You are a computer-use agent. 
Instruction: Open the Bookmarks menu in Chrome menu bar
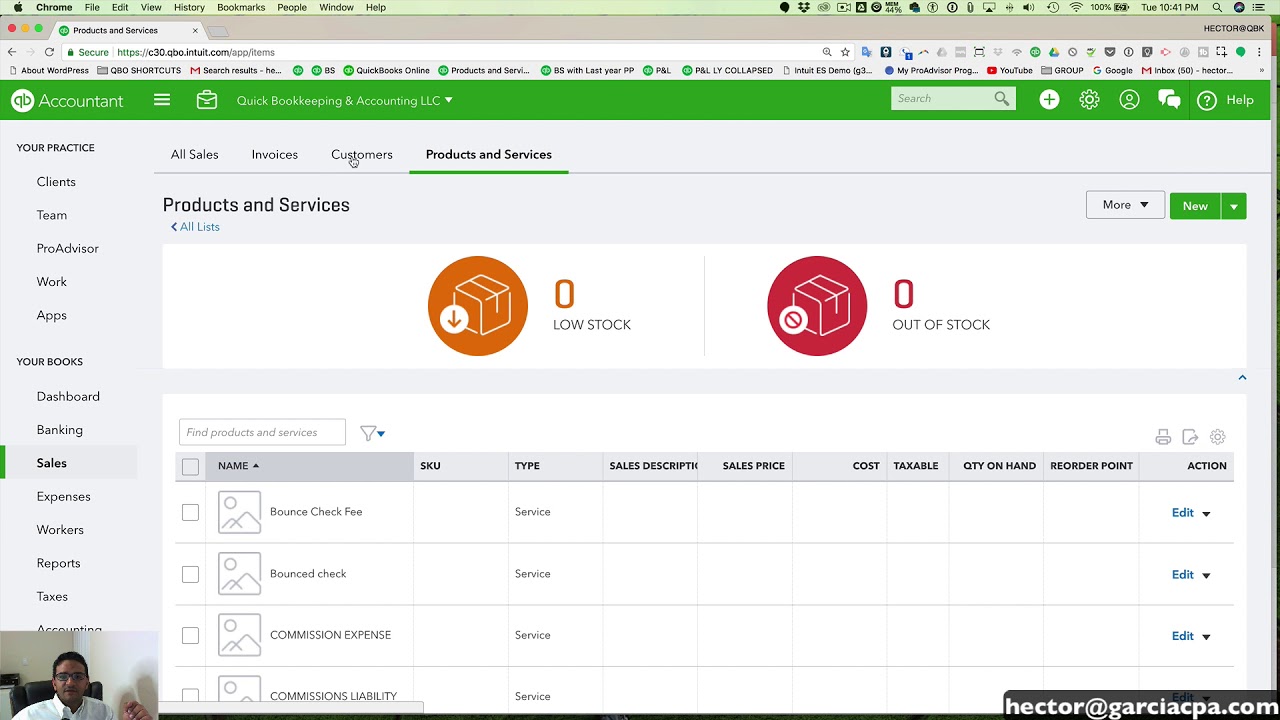(x=241, y=7)
